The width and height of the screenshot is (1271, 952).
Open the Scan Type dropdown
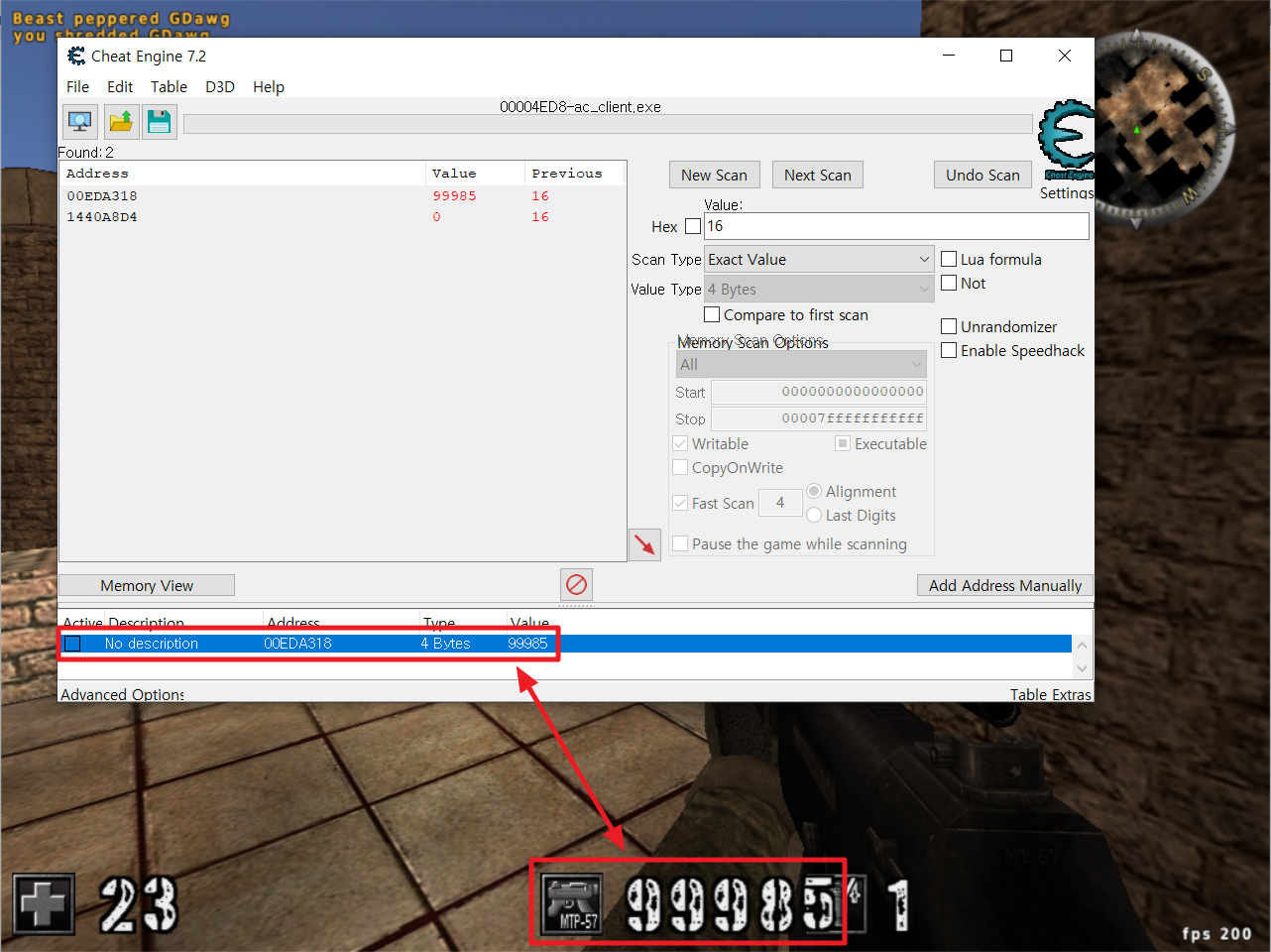pyautogui.click(x=819, y=259)
